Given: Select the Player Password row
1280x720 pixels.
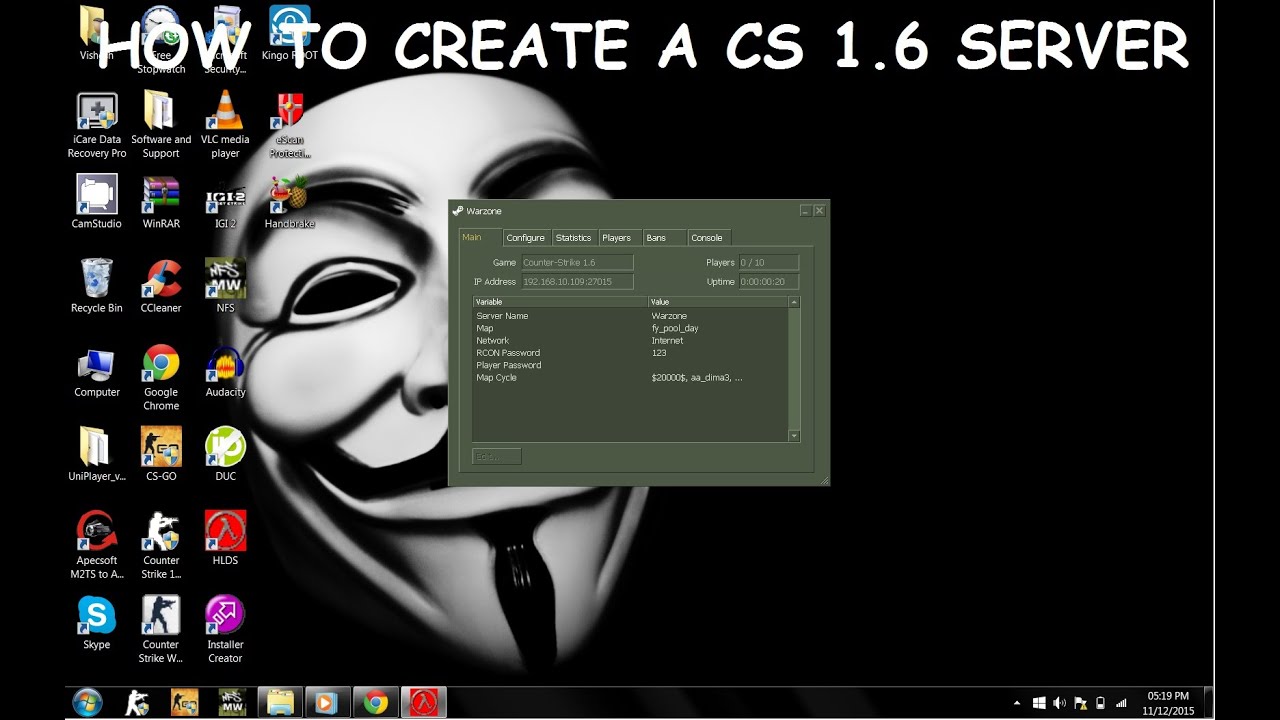Looking at the screenshot, I should (630, 365).
